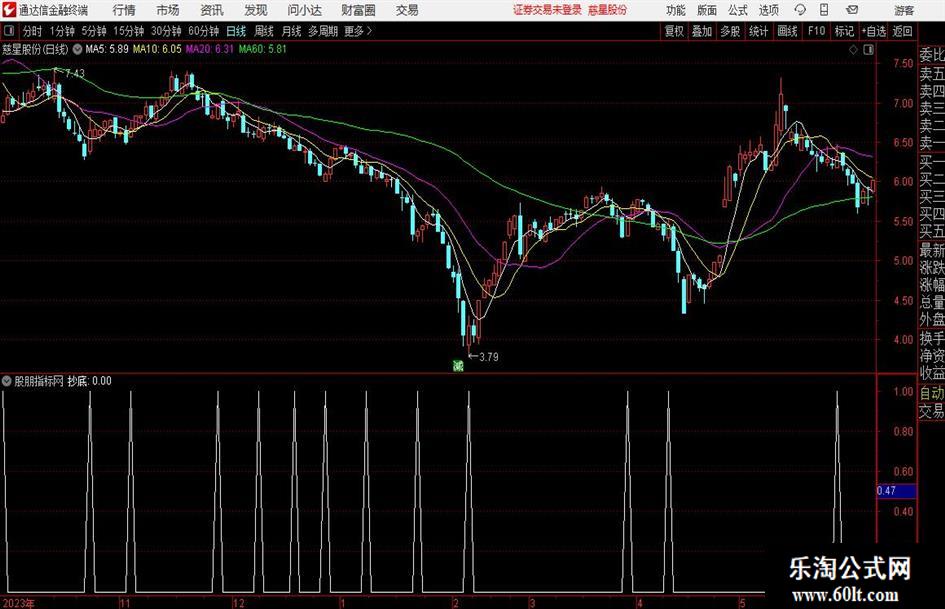Toggle the left panel icon beside 分时

(x=9, y=31)
